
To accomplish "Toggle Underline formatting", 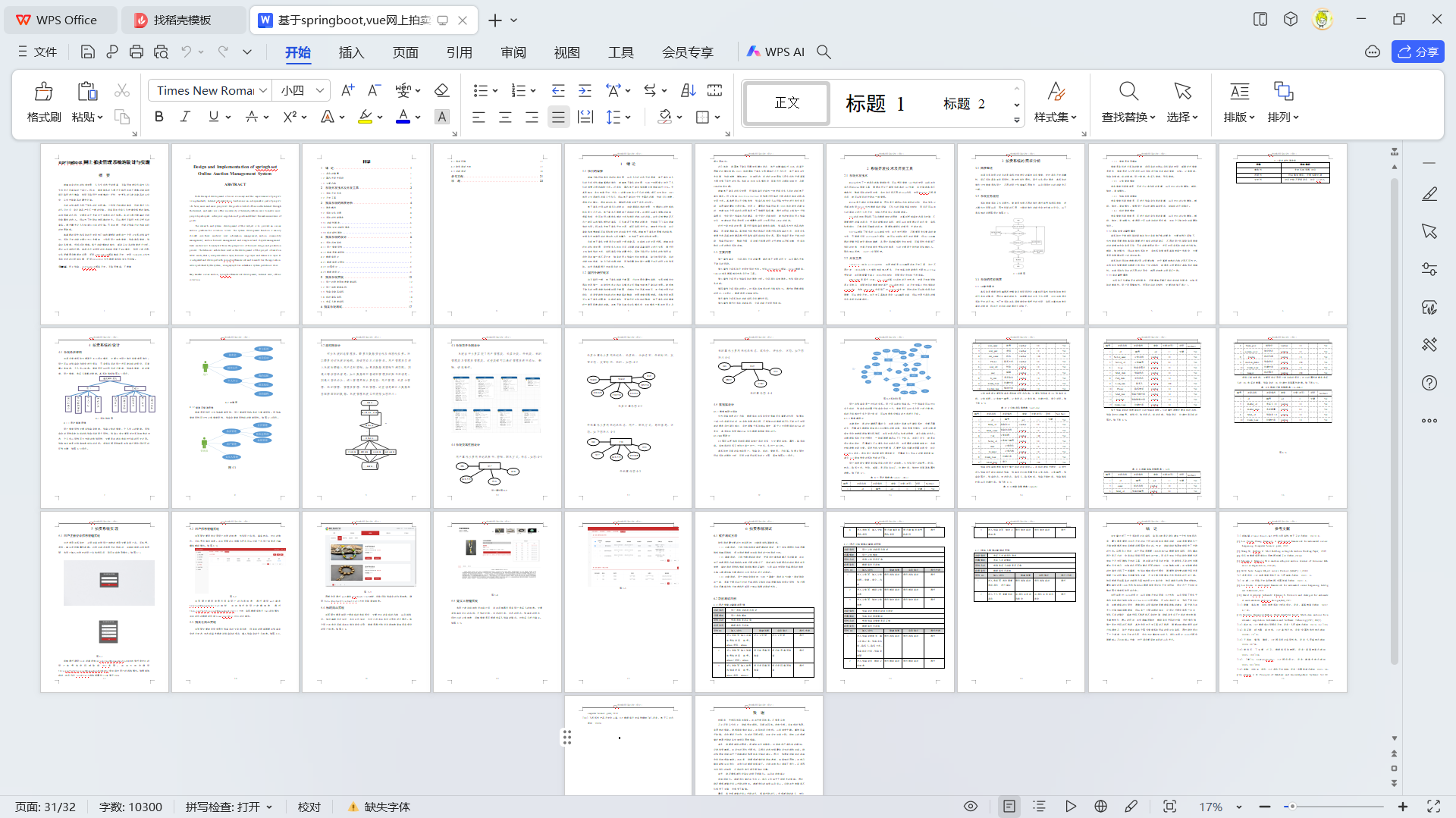I will click(x=214, y=117).
